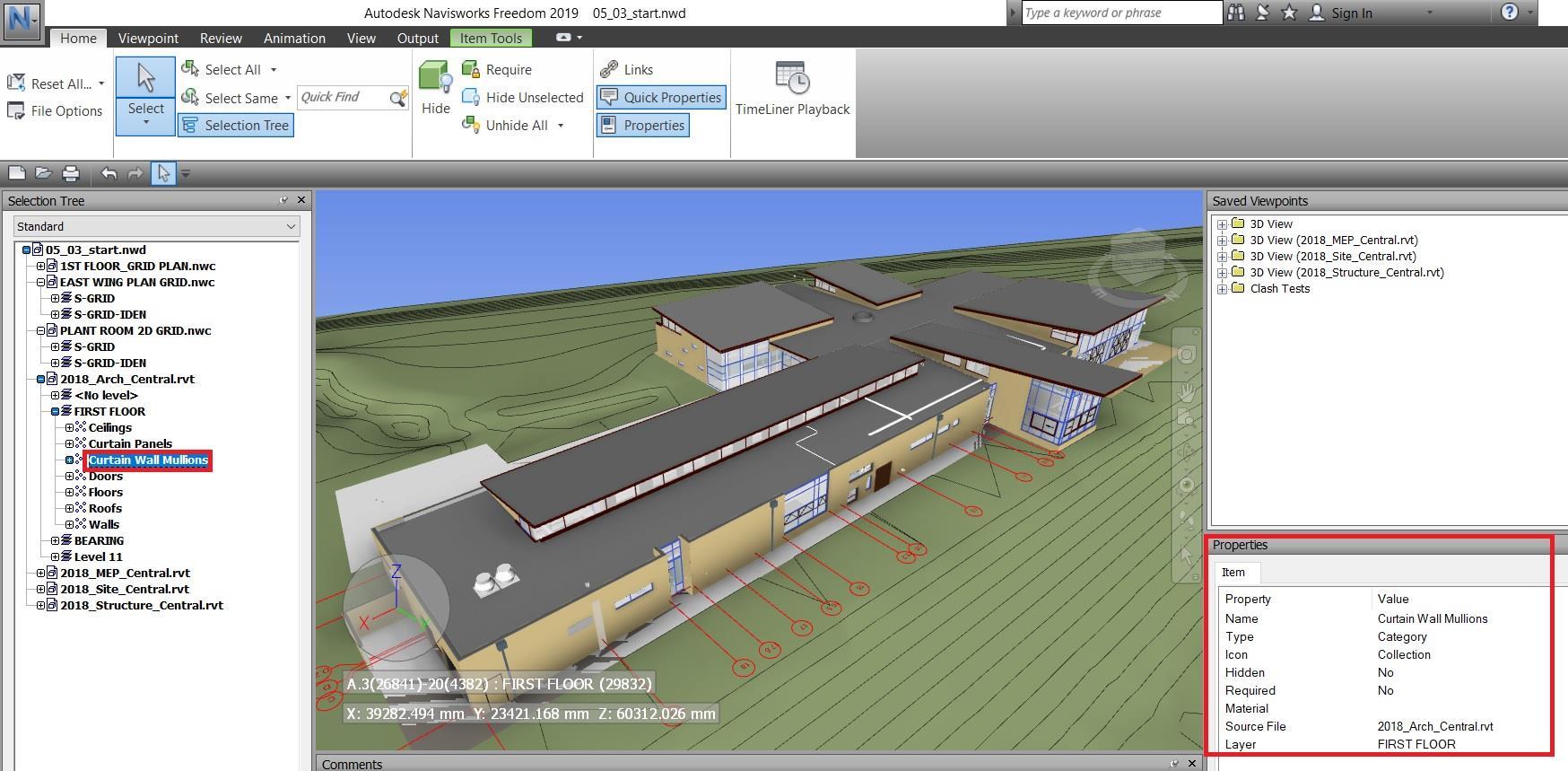Click the star favorites icon in title bar
Screen dimensions: 1568x771
point(1289,13)
